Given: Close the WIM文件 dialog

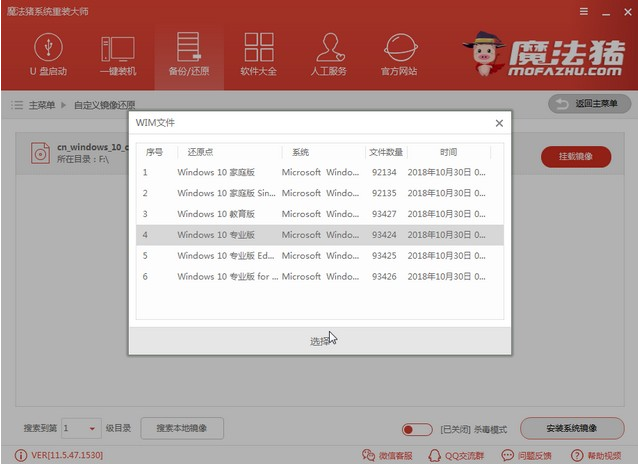Looking at the screenshot, I should pos(498,123).
